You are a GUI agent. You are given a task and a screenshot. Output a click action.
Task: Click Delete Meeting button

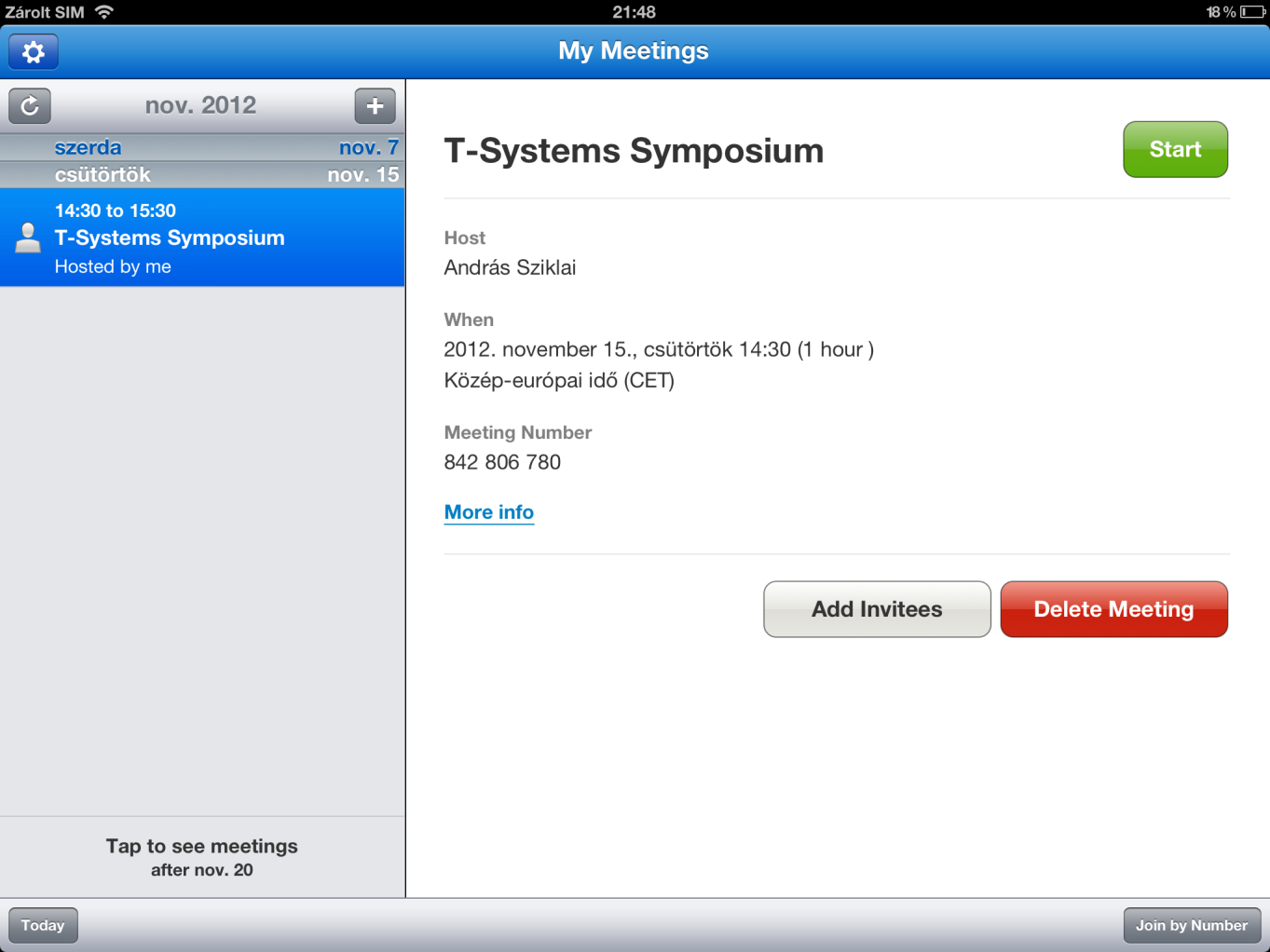click(x=1113, y=609)
